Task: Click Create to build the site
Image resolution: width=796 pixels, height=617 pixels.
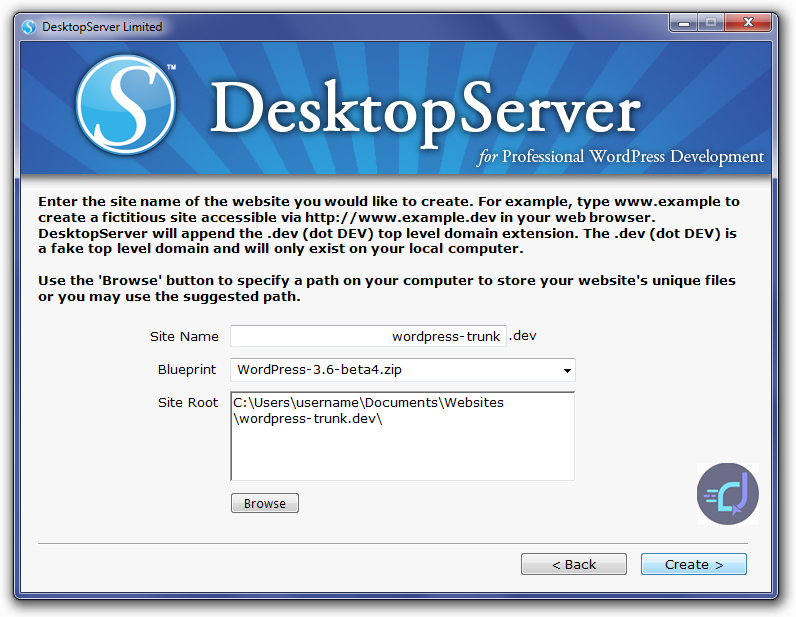Action: click(x=693, y=564)
